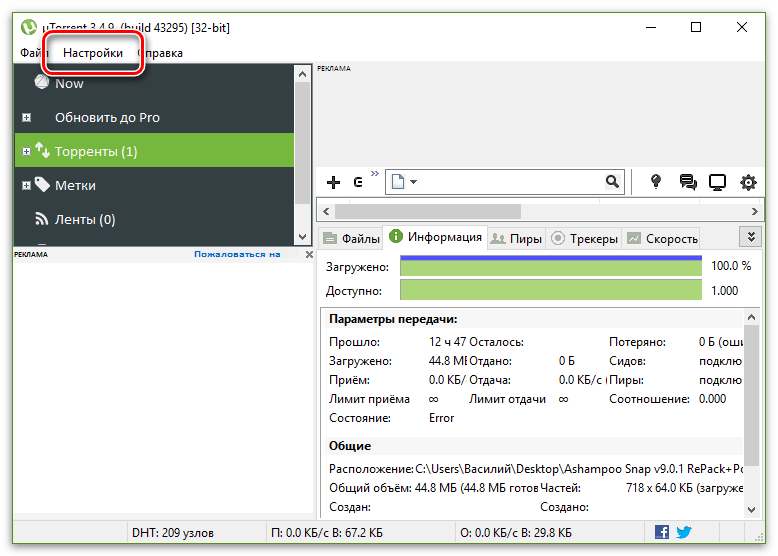Expand the Обновить до Pro node
This screenshot has width=778, height=556.
click(27, 118)
